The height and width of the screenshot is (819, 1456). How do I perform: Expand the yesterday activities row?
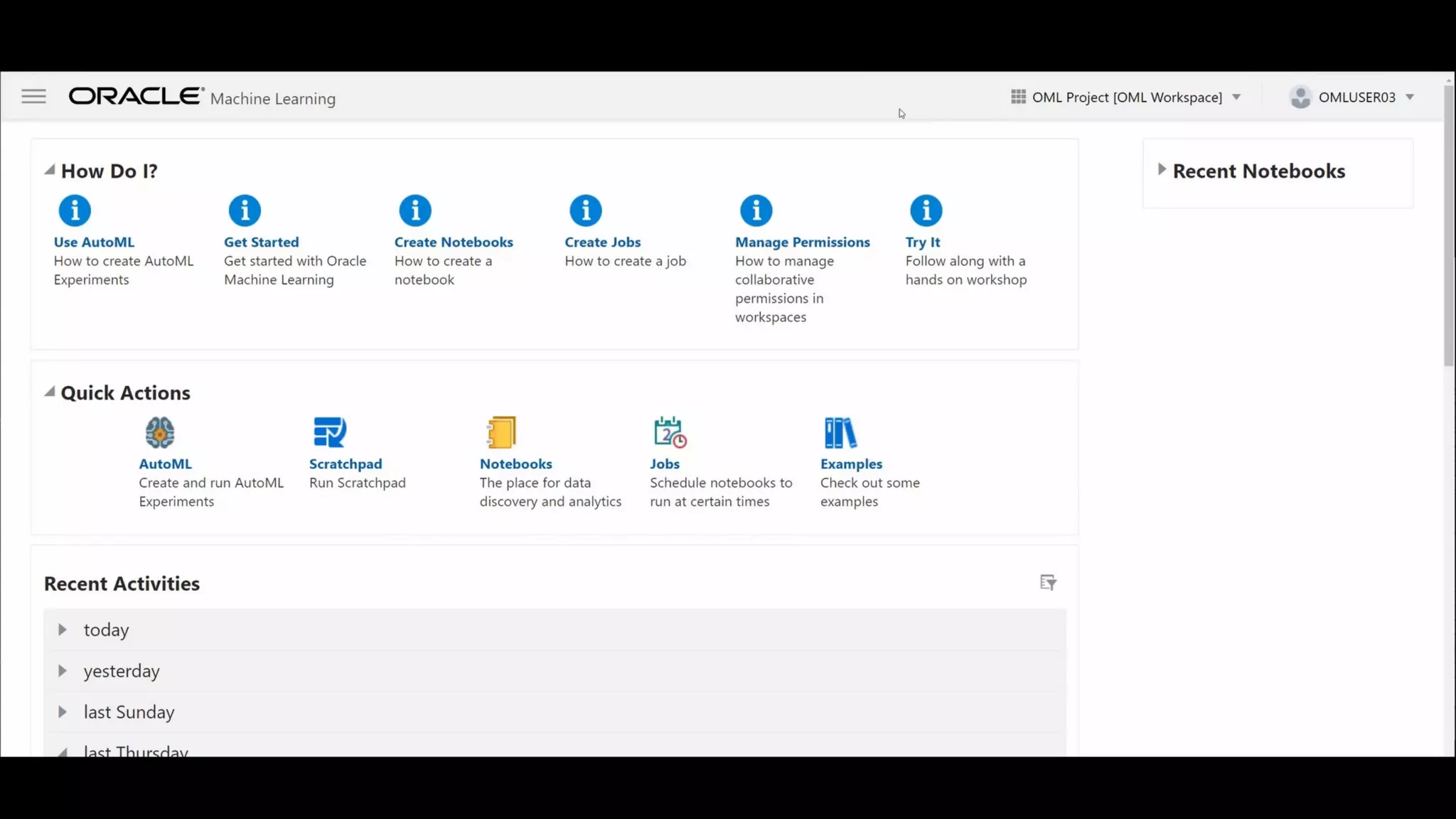pyautogui.click(x=63, y=671)
